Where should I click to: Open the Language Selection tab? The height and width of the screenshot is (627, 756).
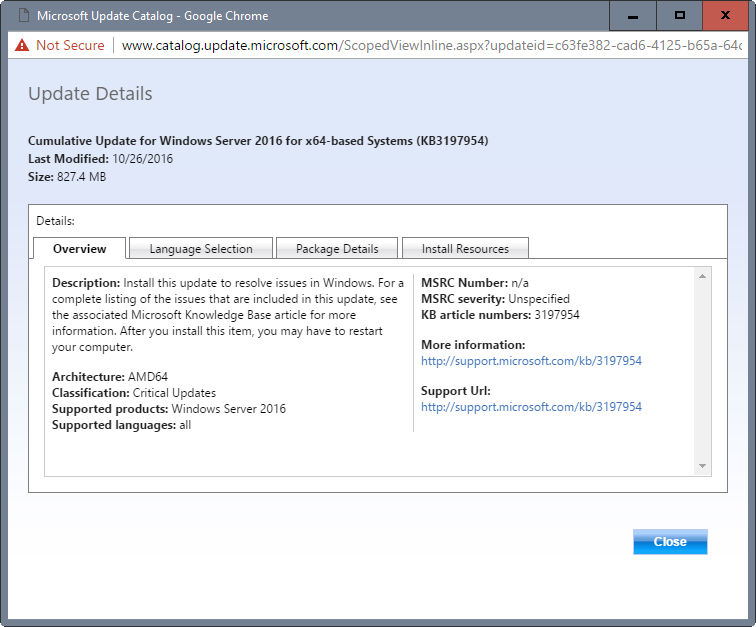[x=201, y=248]
